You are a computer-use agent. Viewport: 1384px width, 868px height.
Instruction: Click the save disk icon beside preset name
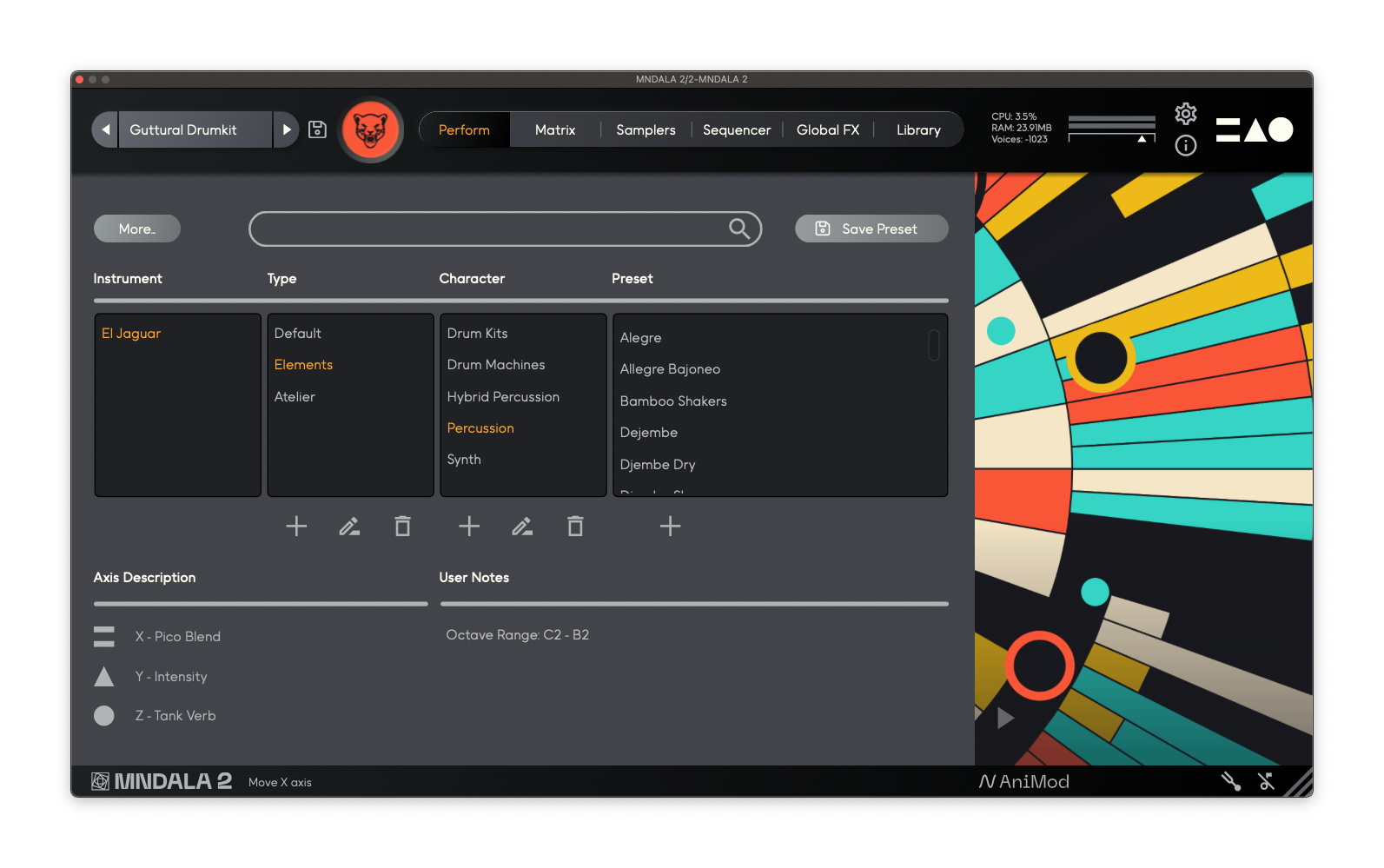(318, 129)
